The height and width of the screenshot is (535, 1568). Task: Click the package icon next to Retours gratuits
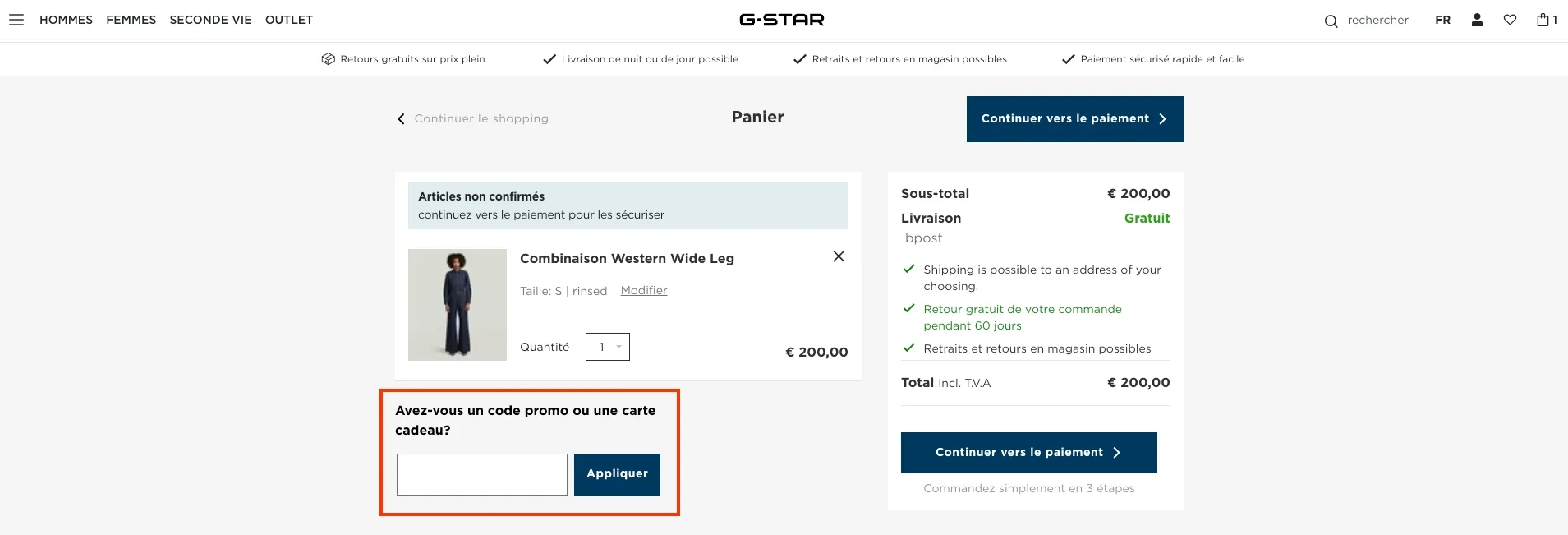(329, 58)
